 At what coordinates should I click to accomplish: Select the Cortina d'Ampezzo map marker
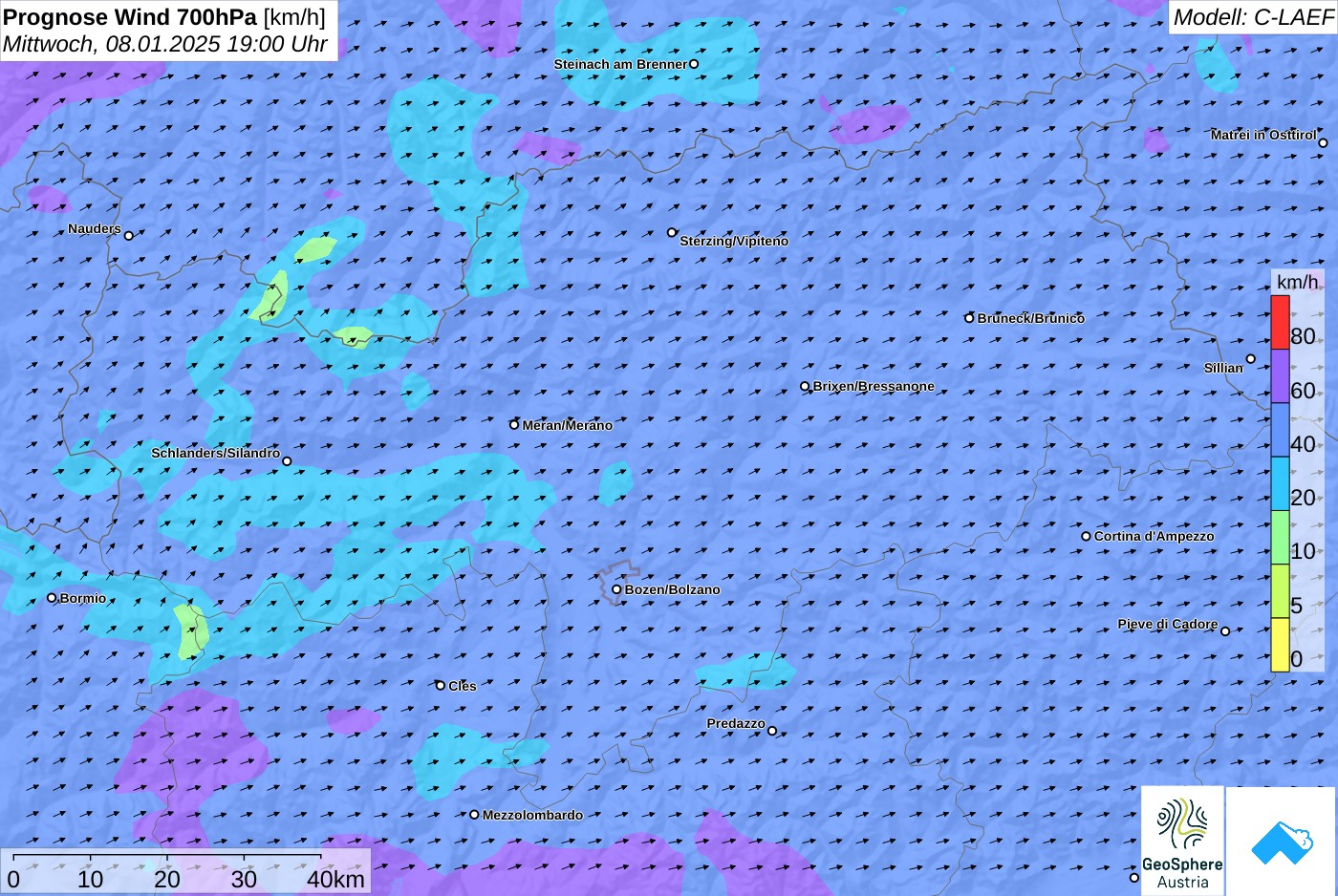1086,536
